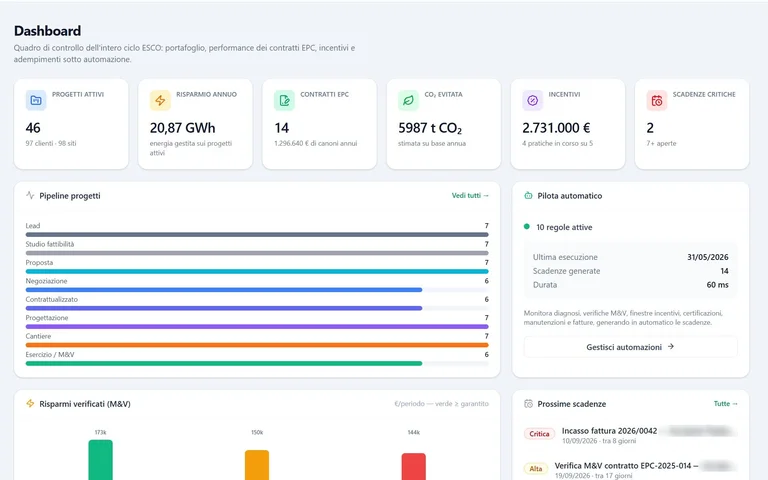Open the Incasso fattura 2026/0042 deadline
The height and width of the screenshot is (480, 768).
(630, 435)
